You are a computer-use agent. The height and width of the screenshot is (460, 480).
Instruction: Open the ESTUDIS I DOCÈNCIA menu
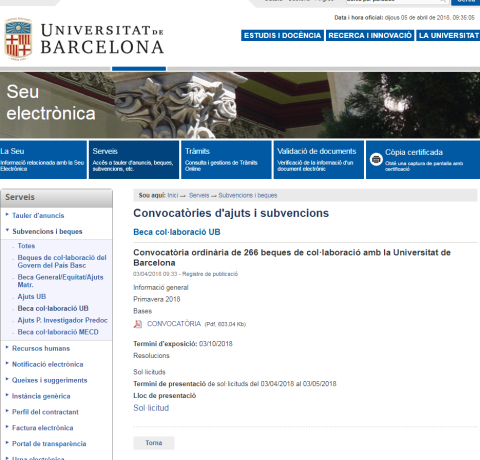click(x=282, y=35)
